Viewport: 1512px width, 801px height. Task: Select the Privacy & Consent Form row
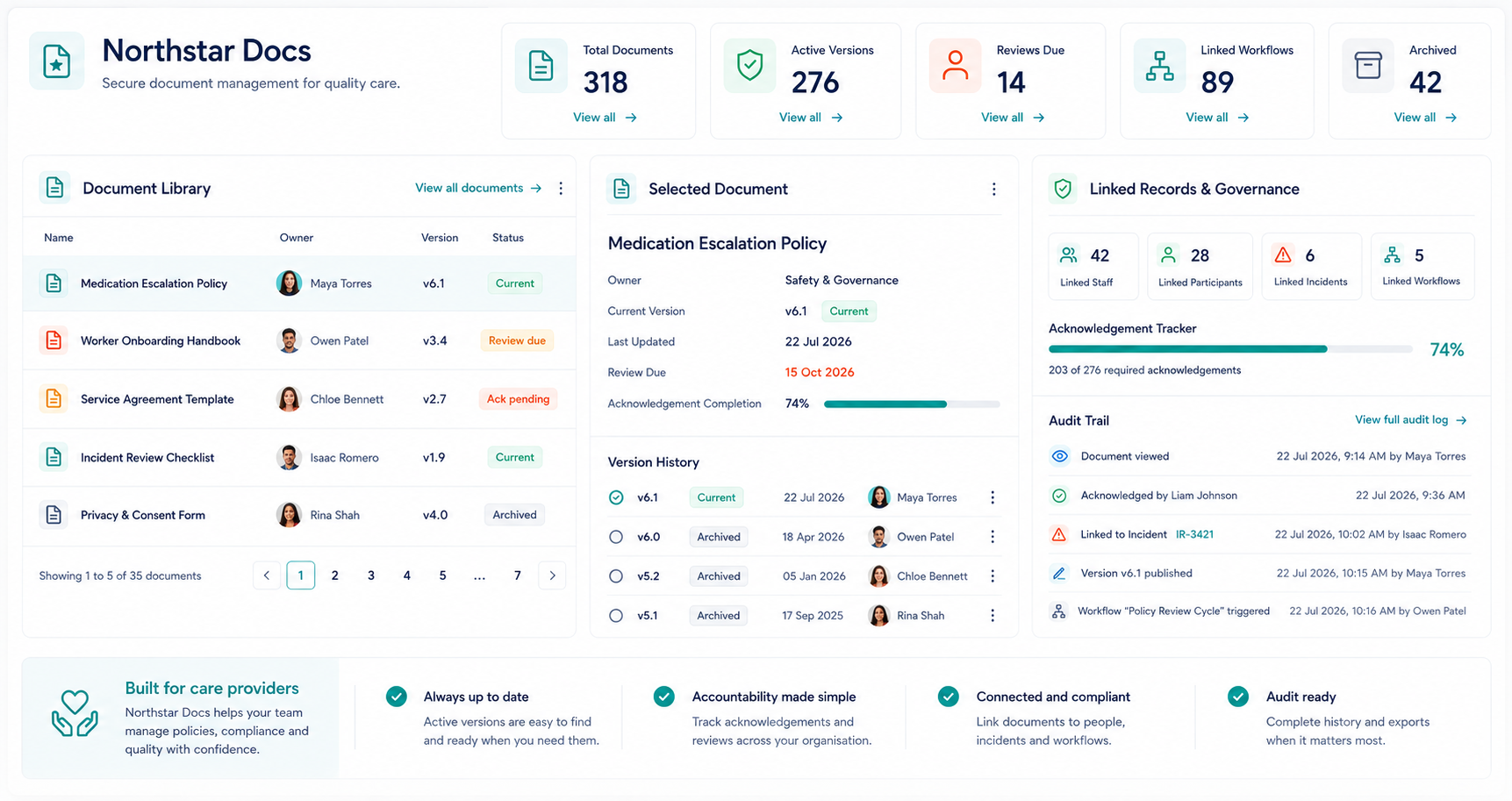[x=299, y=515]
